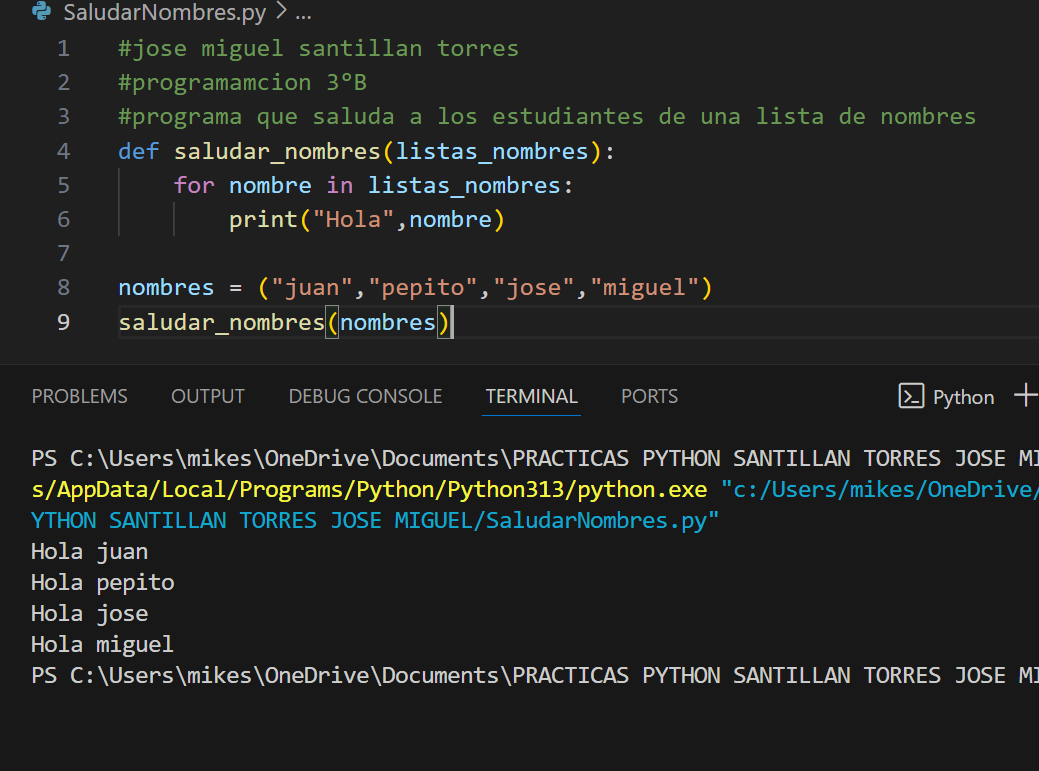Image resolution: width=1039 pixels, height=771 pixels.
Task: Click the terminal shell icon next to Python
Action: (911, 396)
